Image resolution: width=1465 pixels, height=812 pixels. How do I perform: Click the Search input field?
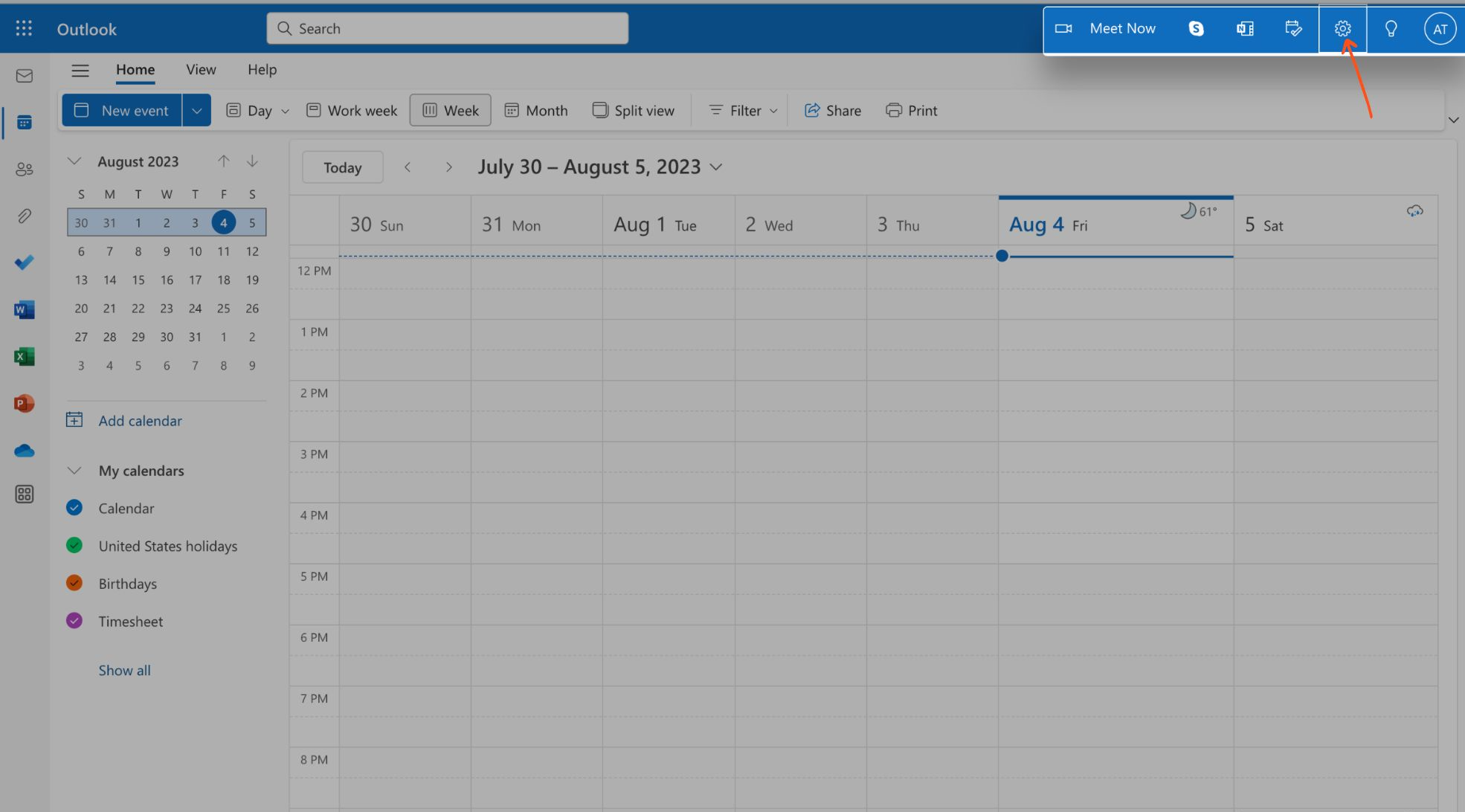click(x=447, y=29)
